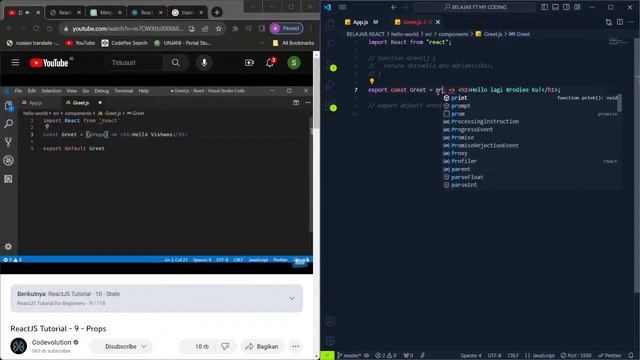Open a new Chrome tab

point(217,13)
